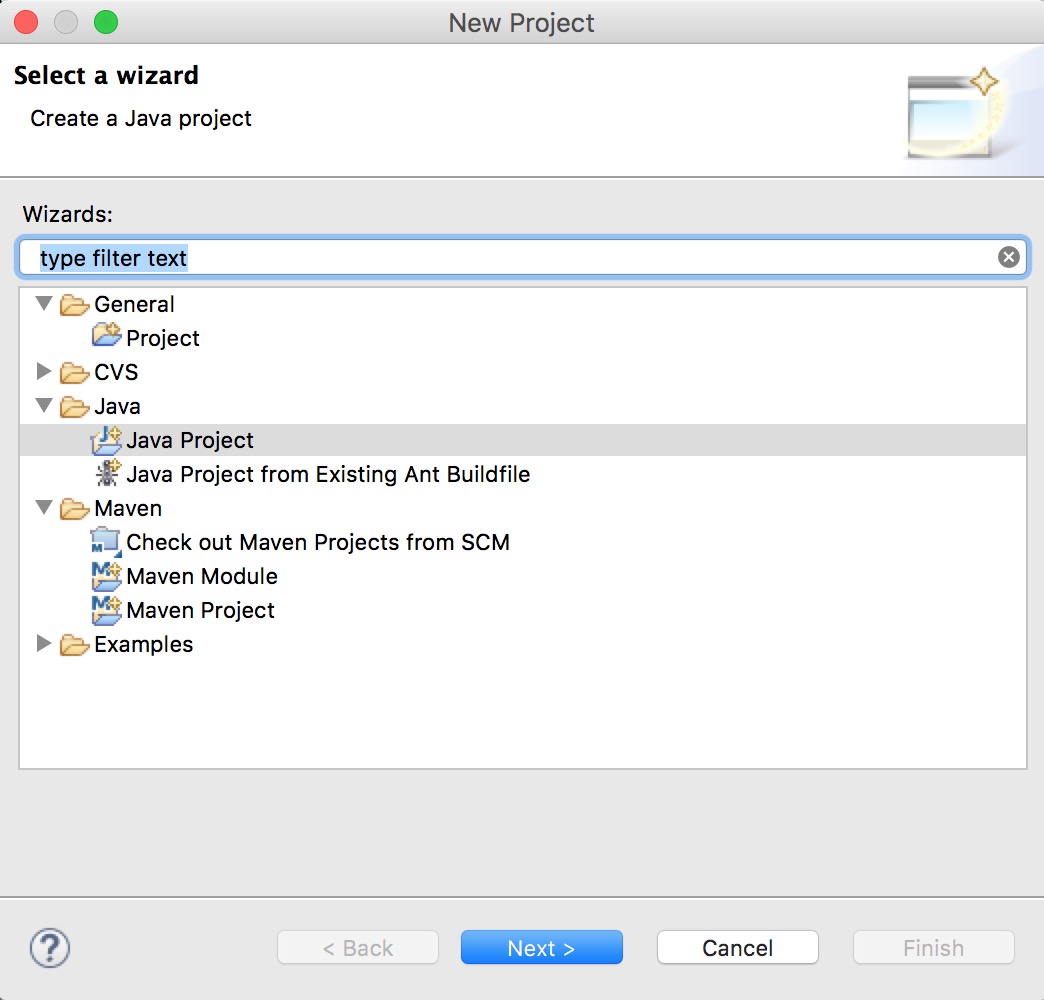Expand the CVS category

click(43, 371)
